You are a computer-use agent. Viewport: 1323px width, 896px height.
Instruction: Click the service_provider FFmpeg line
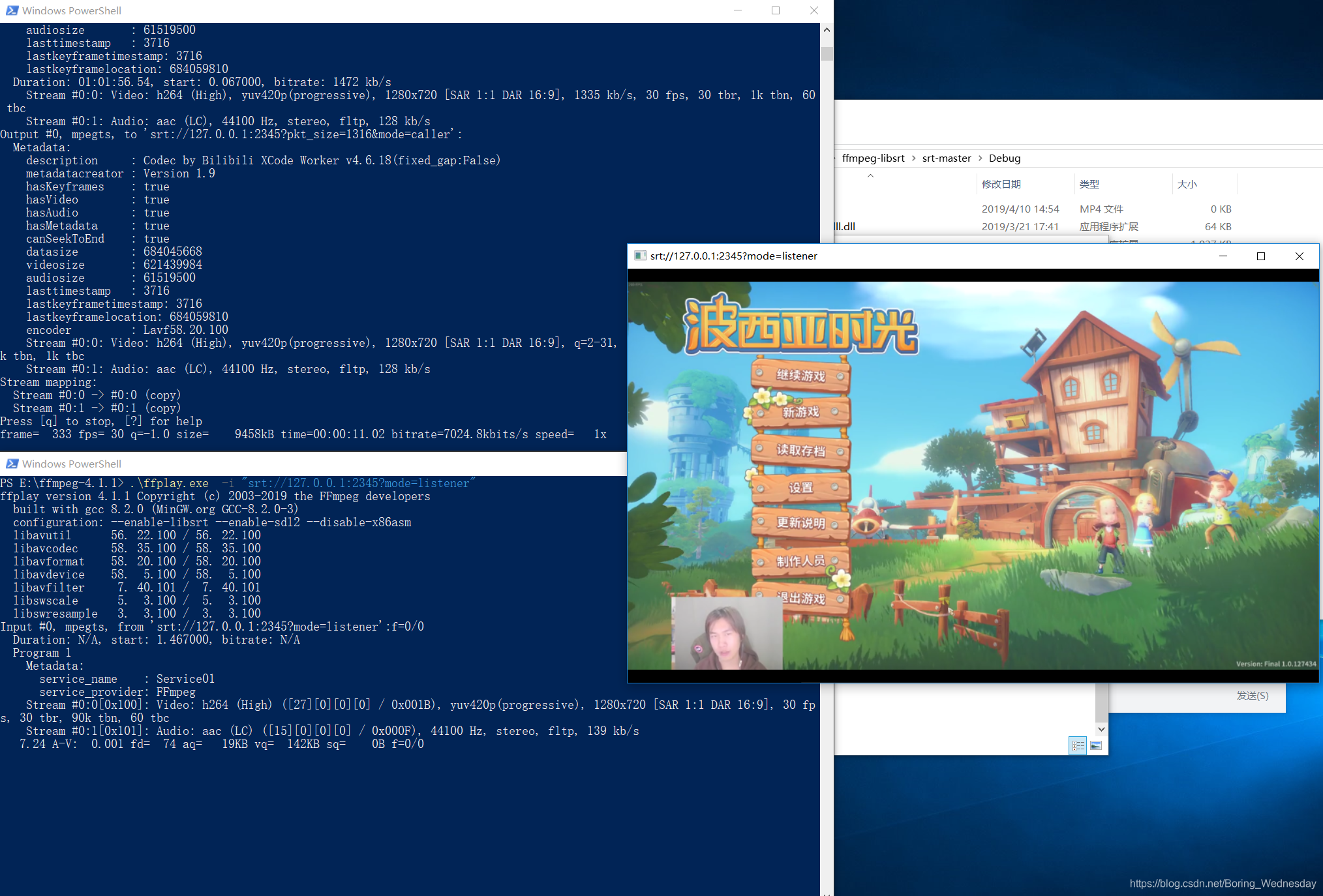tap(117, 692)
